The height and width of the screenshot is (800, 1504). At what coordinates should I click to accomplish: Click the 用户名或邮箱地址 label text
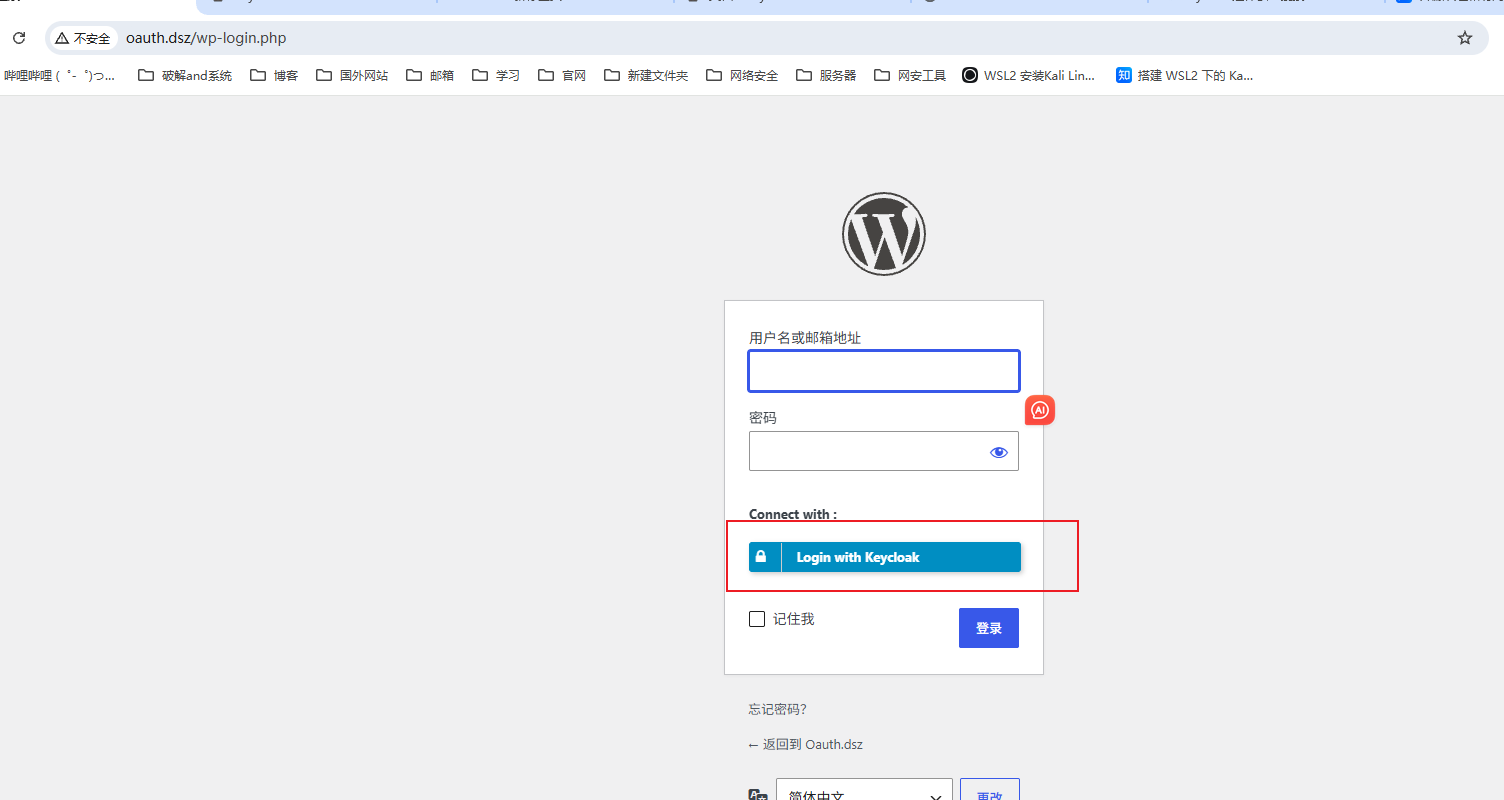coord(805,338)
